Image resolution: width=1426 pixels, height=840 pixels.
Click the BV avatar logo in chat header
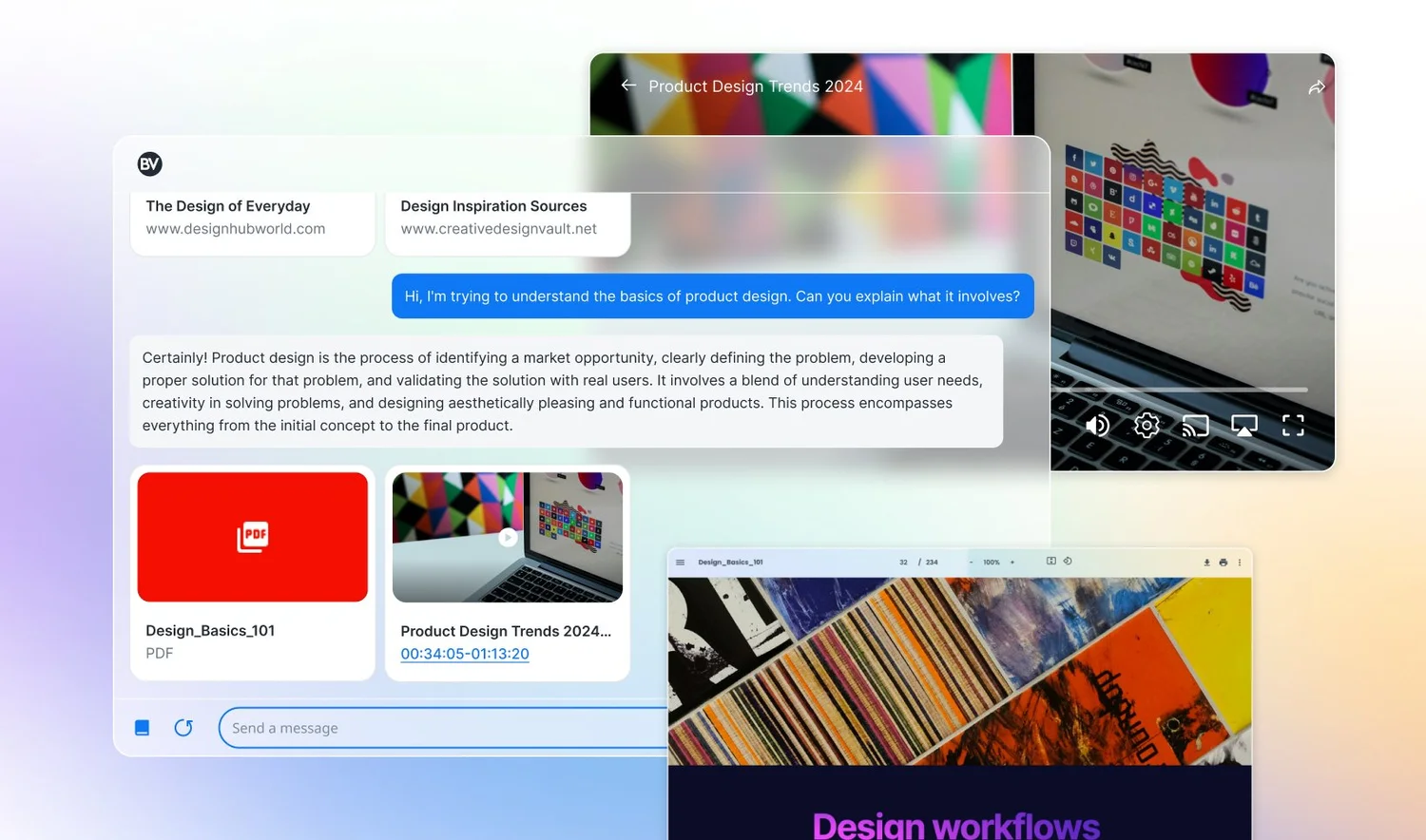pos(149,163)
